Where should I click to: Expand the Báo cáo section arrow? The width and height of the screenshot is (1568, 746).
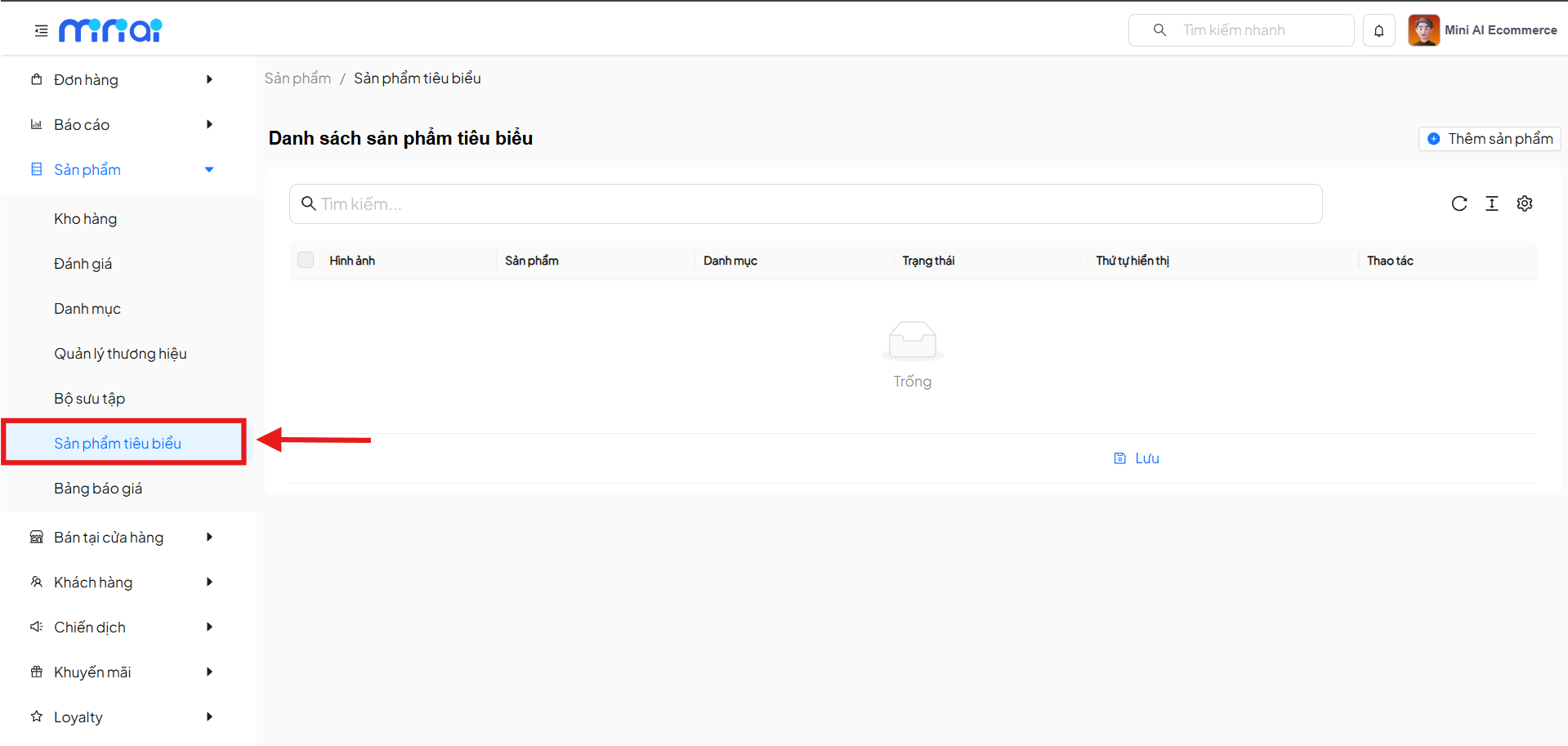pos(209,124)
